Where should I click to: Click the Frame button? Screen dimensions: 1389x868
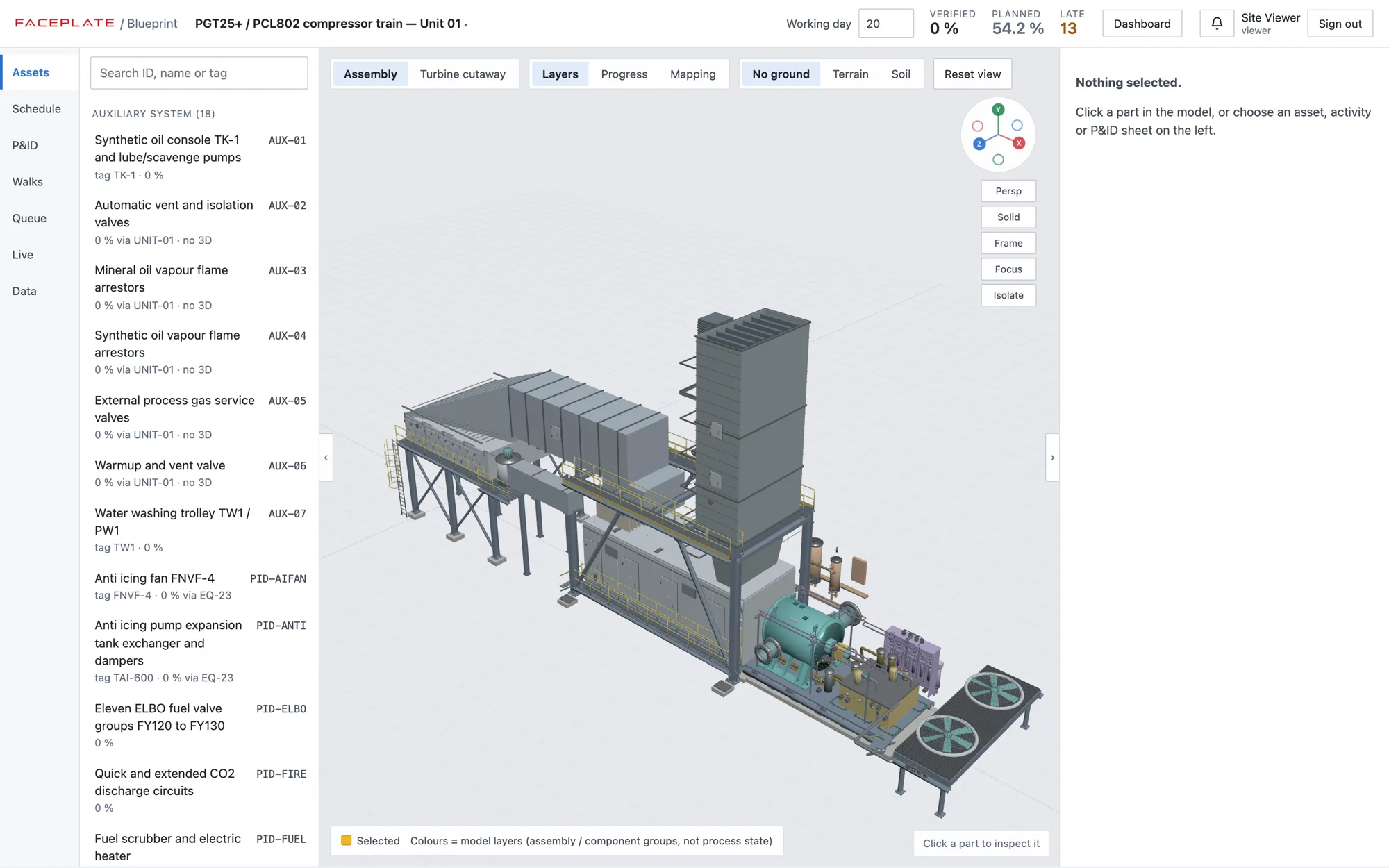click(x=1008, y=243)
